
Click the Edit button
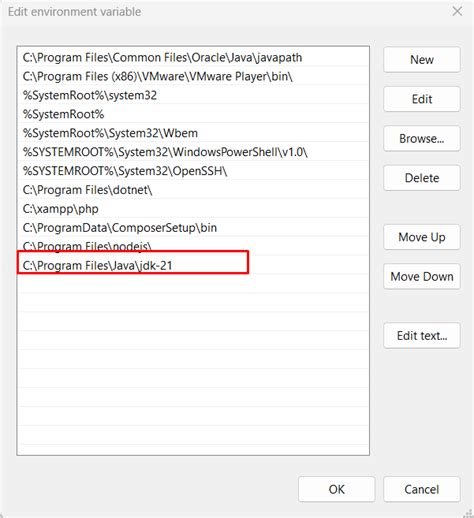[422, 99]
